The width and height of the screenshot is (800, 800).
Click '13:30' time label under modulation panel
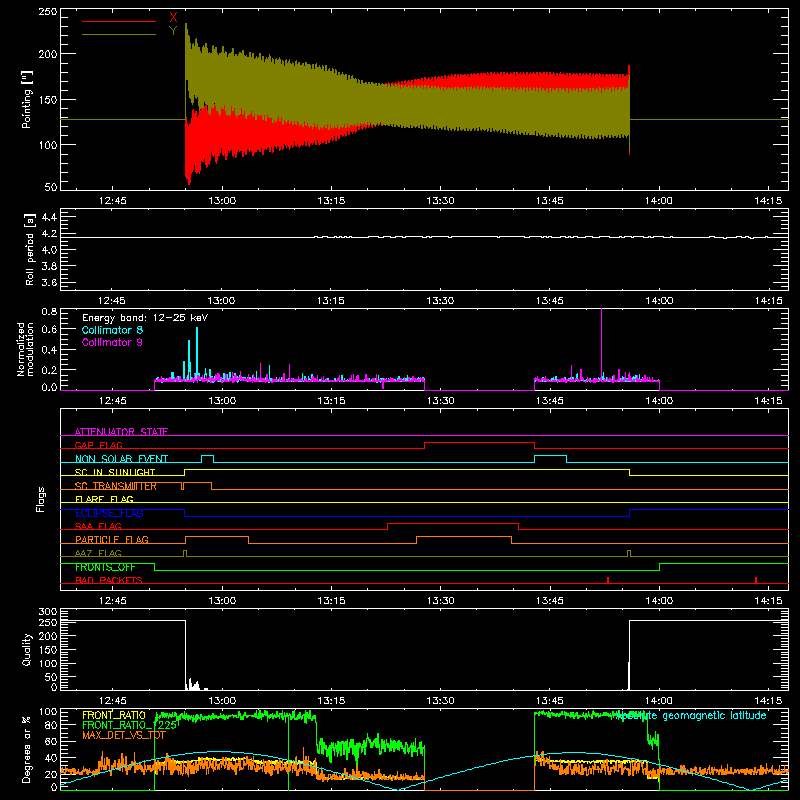pyautogui.click(x=440, y=401)
